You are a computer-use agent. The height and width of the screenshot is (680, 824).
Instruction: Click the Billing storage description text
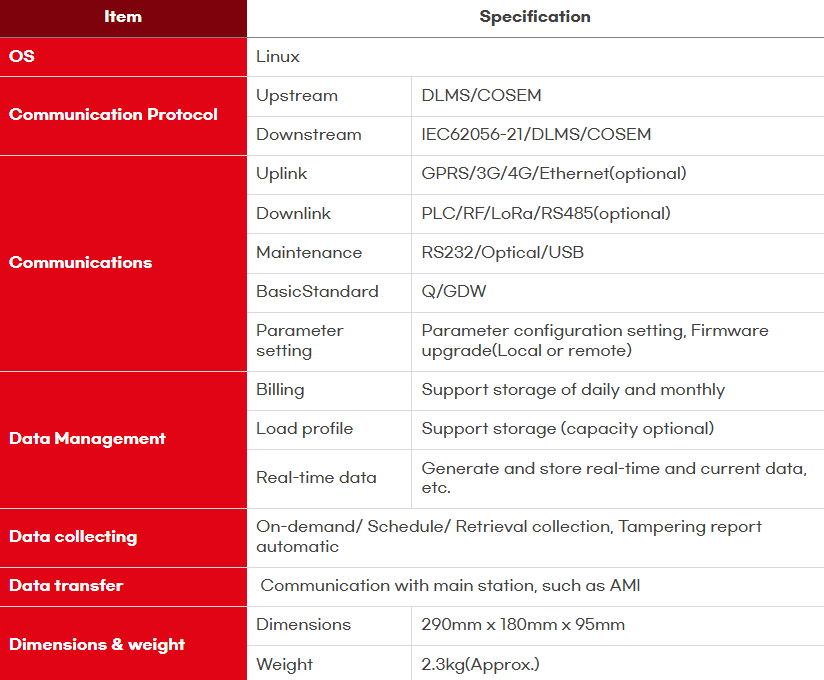tap(573, 390)
